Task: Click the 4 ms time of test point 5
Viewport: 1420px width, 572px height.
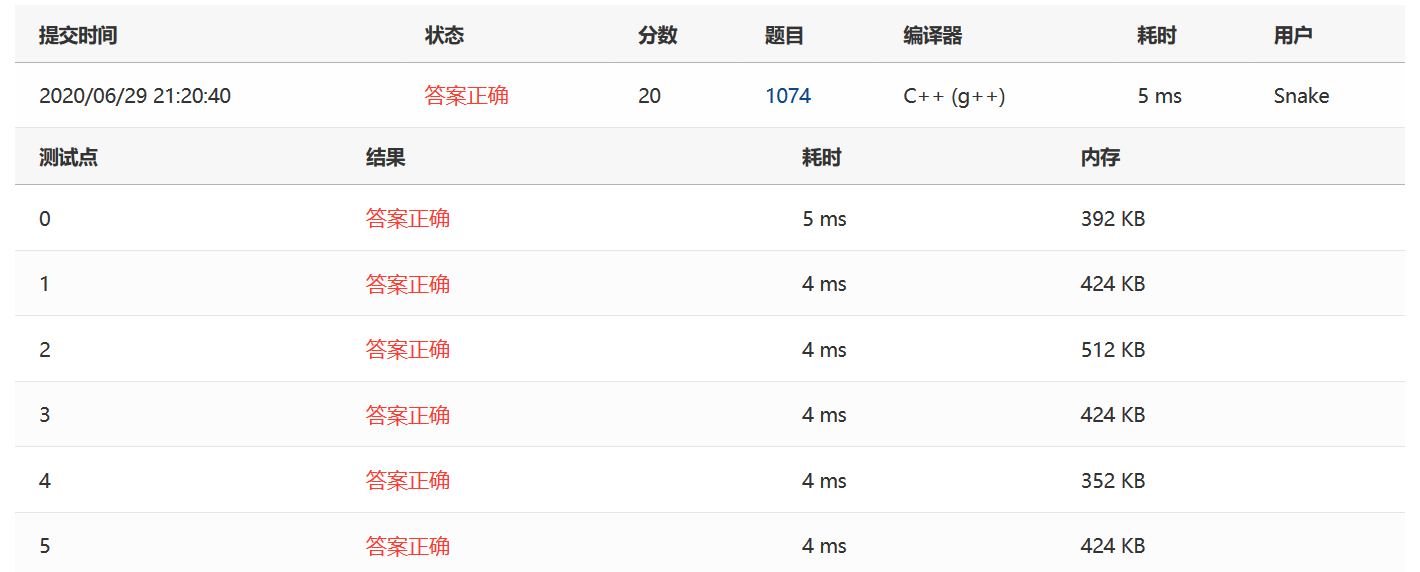Action: [x=824, y=546]
